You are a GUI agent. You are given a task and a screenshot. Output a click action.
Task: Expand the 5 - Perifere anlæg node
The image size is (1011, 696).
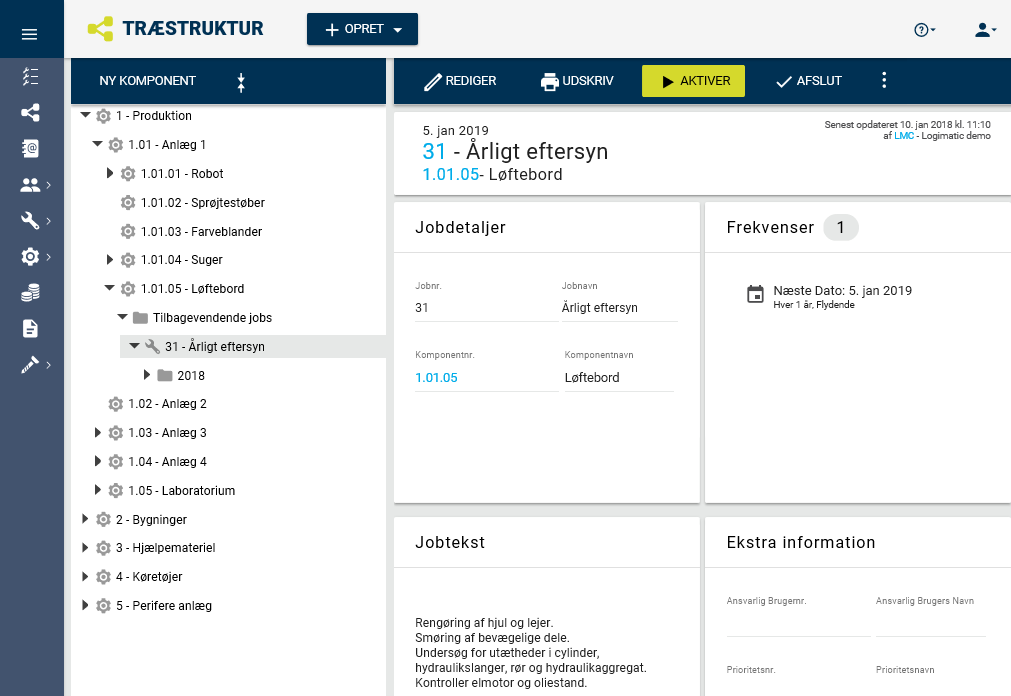tap(85, 605)
